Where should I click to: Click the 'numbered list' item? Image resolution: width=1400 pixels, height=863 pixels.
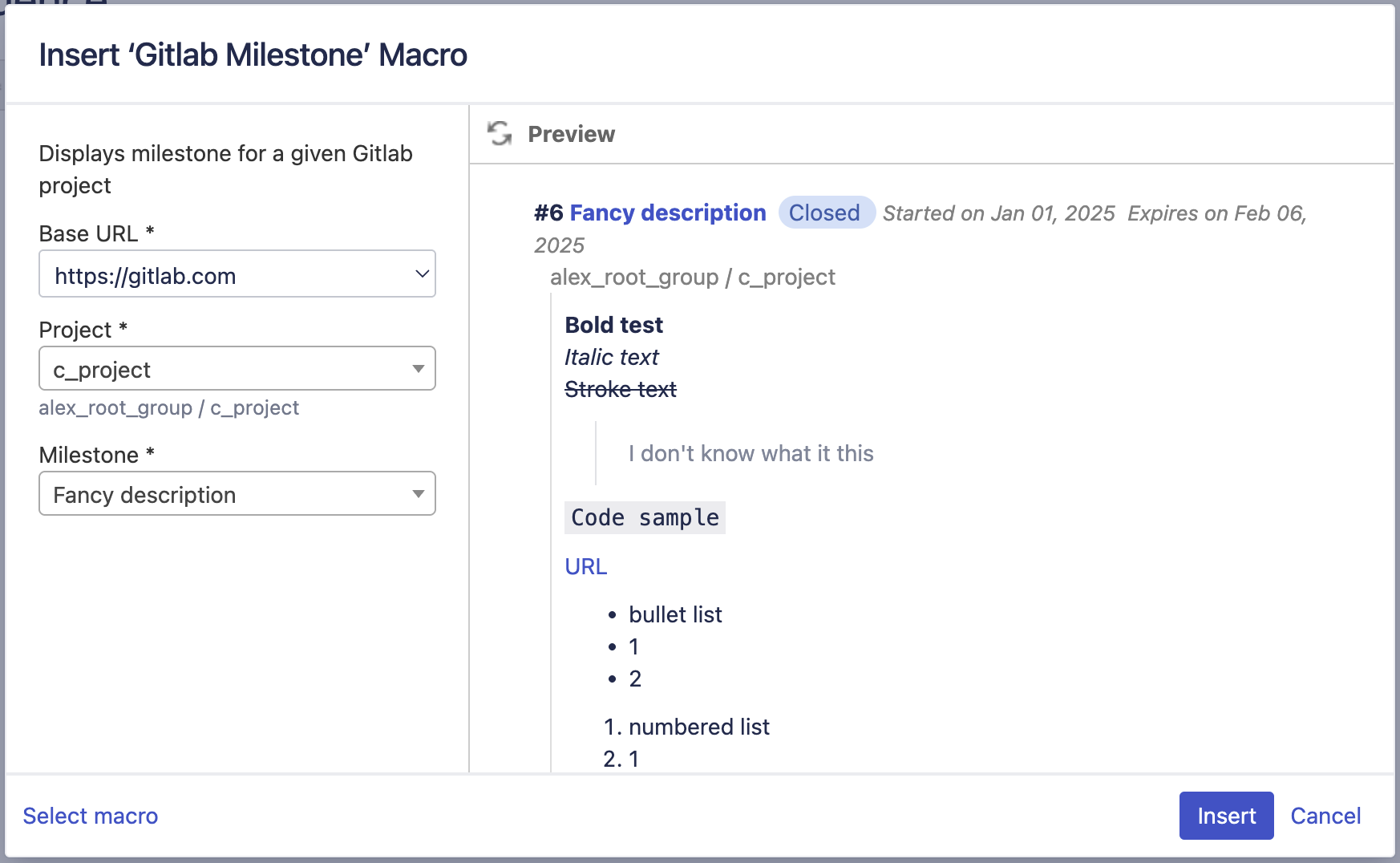tap(698, 727)
